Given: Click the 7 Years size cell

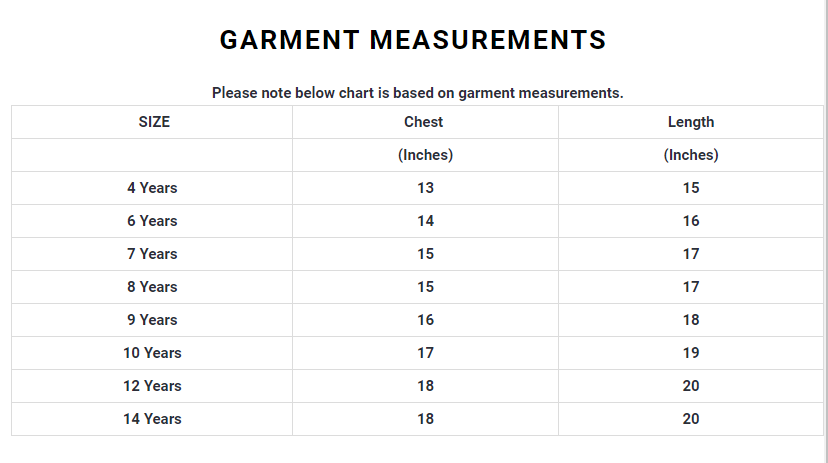Looking at the screenshot, I should 152,254.
